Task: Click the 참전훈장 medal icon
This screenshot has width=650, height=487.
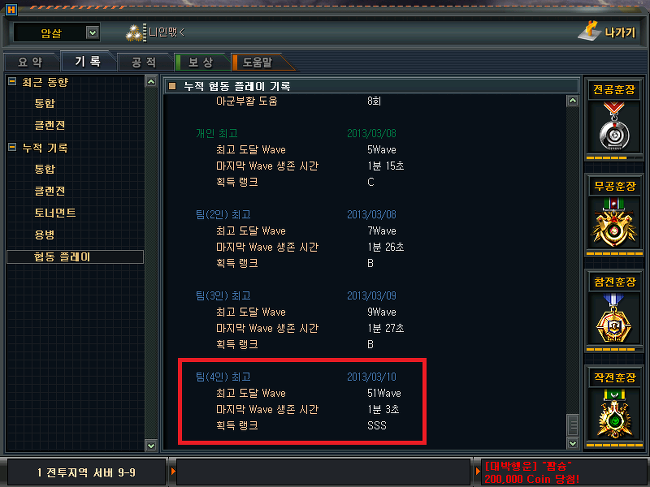Action: (x=614, y=318)
